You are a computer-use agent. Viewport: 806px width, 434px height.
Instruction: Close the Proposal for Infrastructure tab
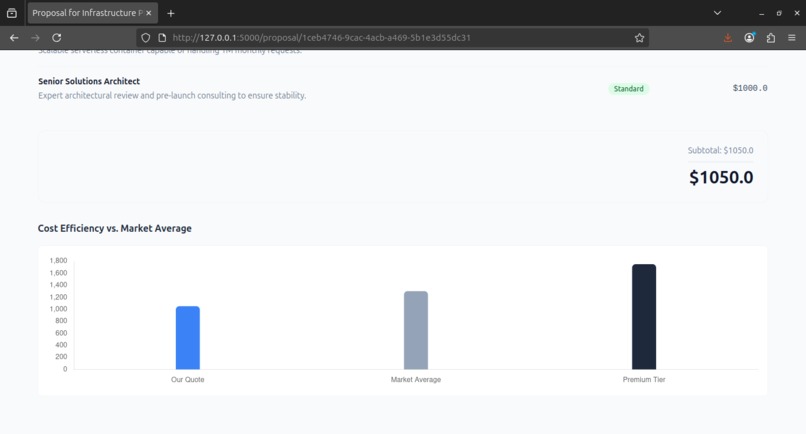click(x=149, y=13)
